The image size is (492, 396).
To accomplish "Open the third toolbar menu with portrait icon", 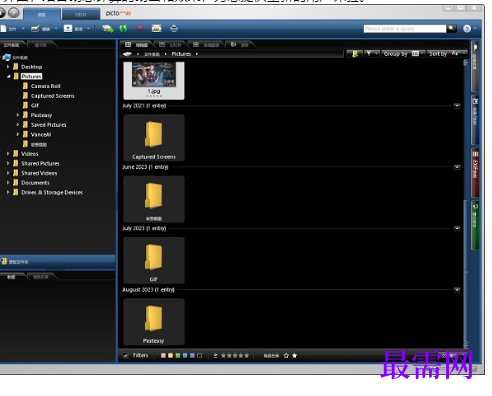I will coord(77,29).
